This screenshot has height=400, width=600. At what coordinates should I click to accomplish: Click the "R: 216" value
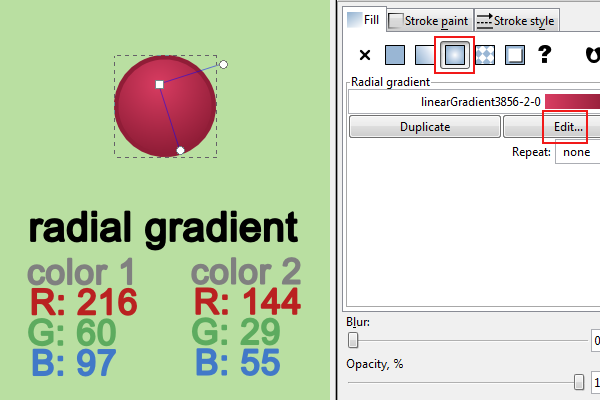(84, 302)
